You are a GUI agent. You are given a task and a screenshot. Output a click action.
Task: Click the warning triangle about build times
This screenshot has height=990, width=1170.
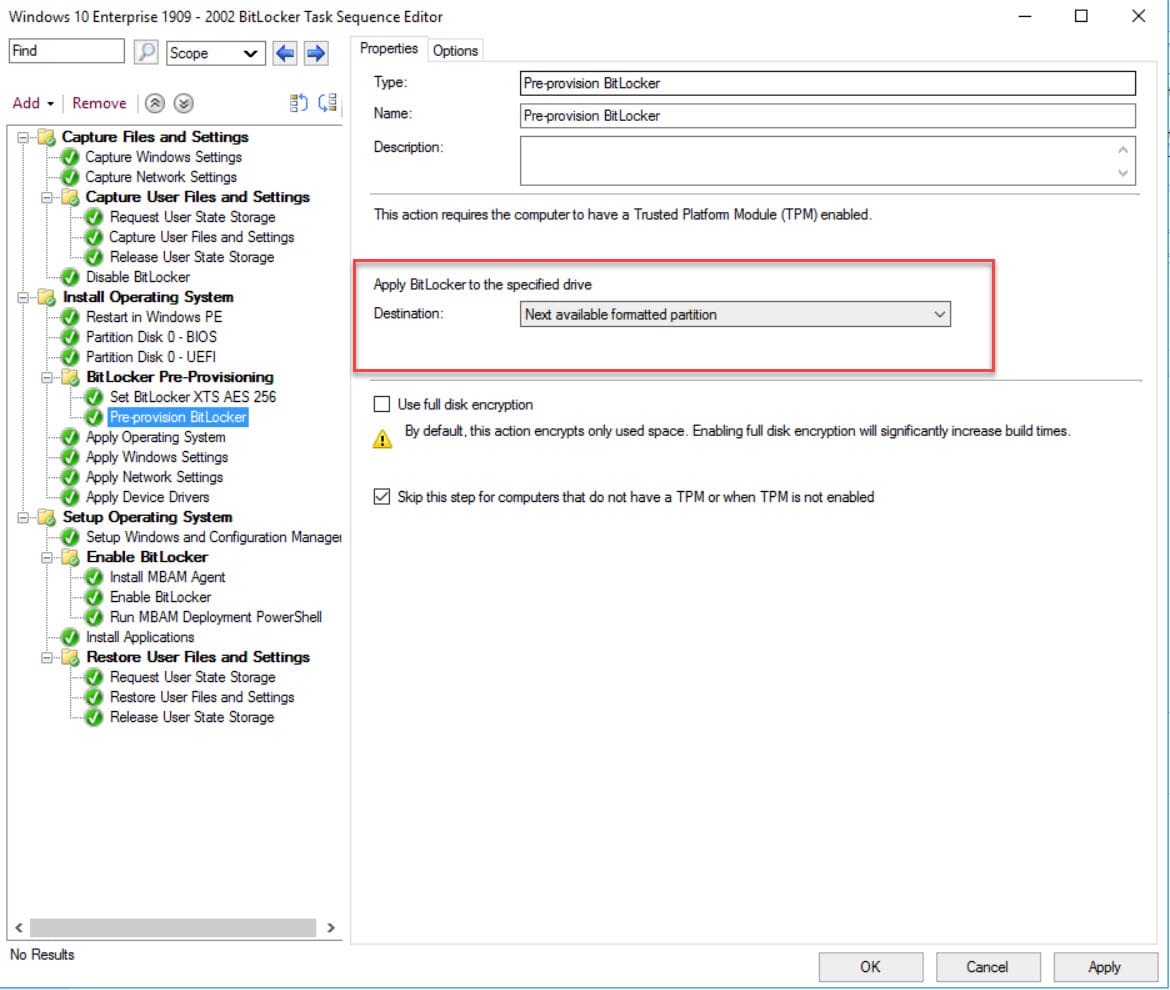pos(382,432)
